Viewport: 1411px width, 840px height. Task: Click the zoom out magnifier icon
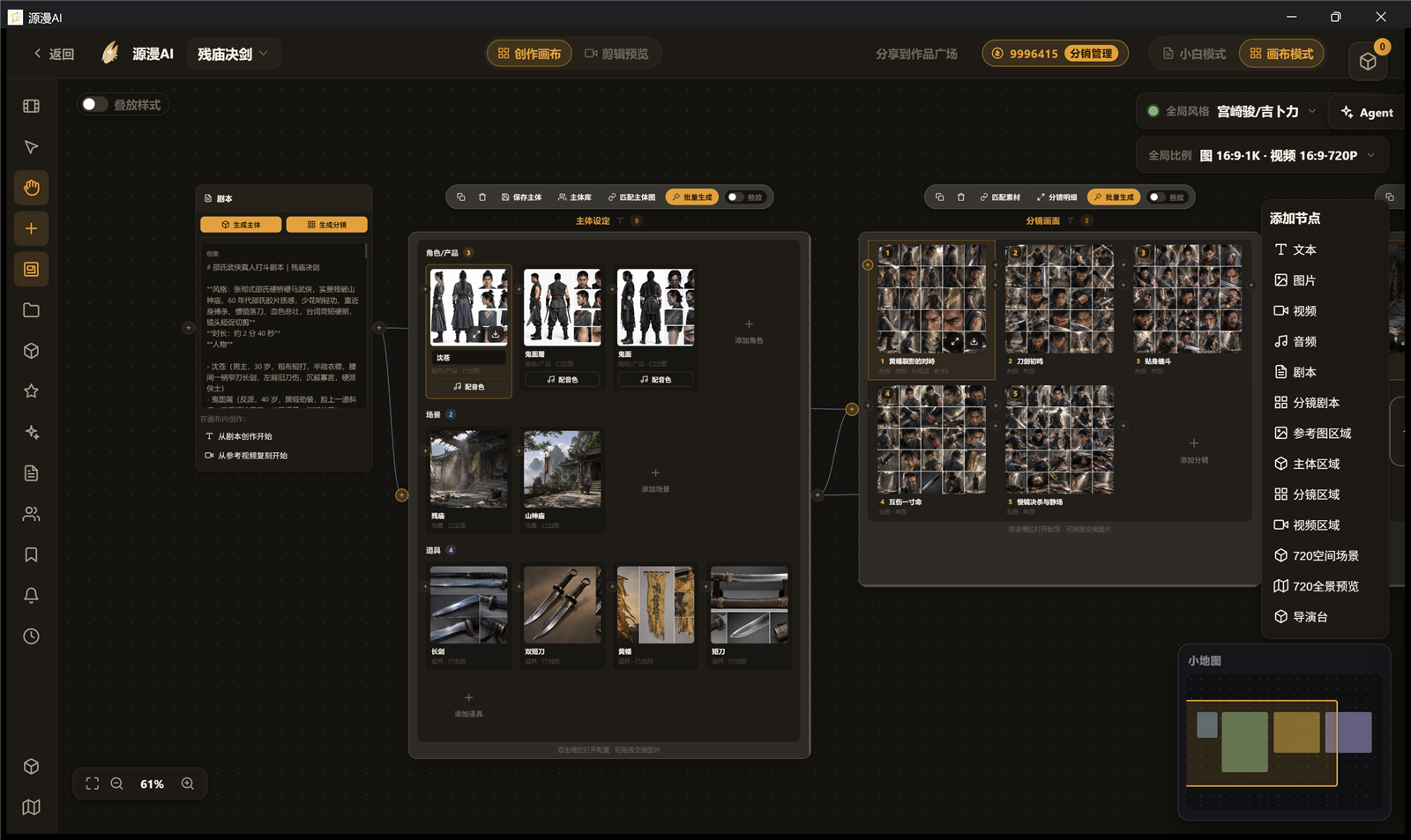pos(116,784)
